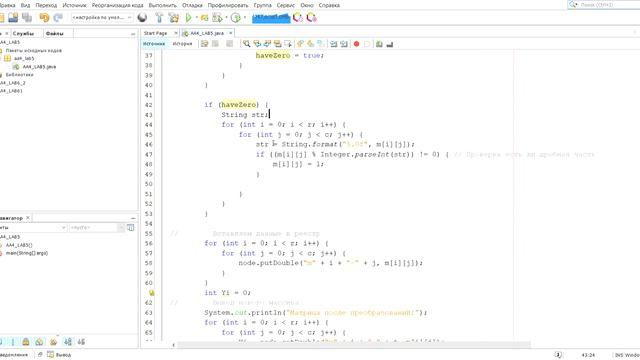Click the Debug Project icon

218,18
